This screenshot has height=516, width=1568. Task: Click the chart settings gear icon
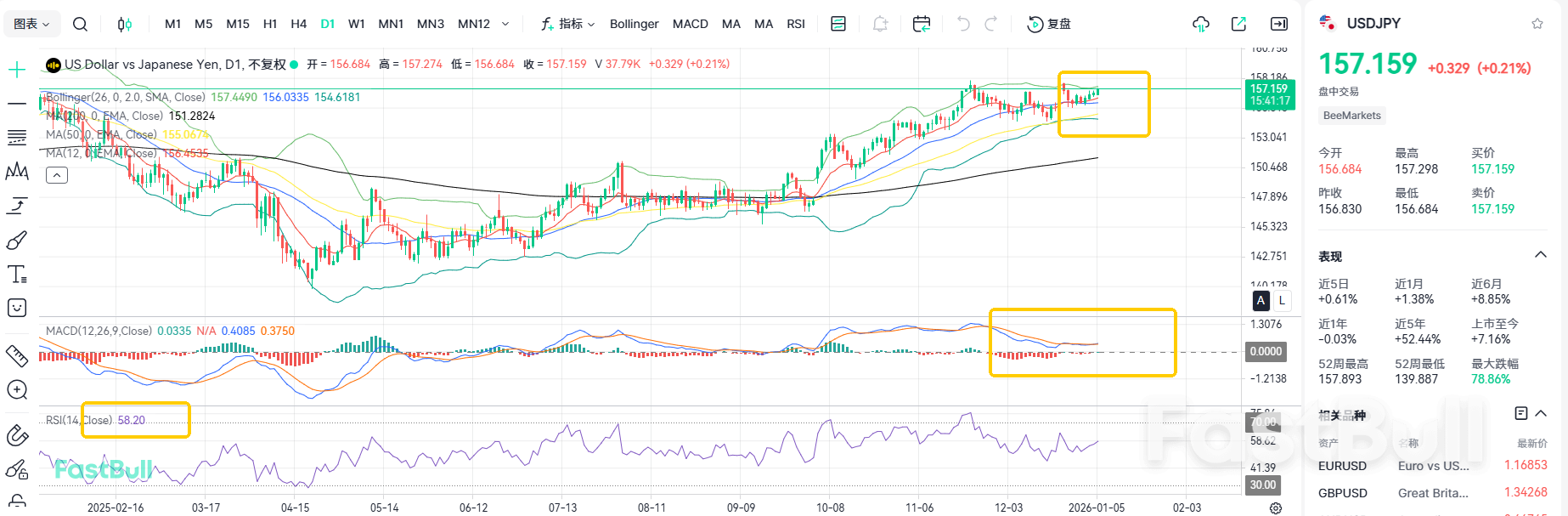(x=1275, y=507)
